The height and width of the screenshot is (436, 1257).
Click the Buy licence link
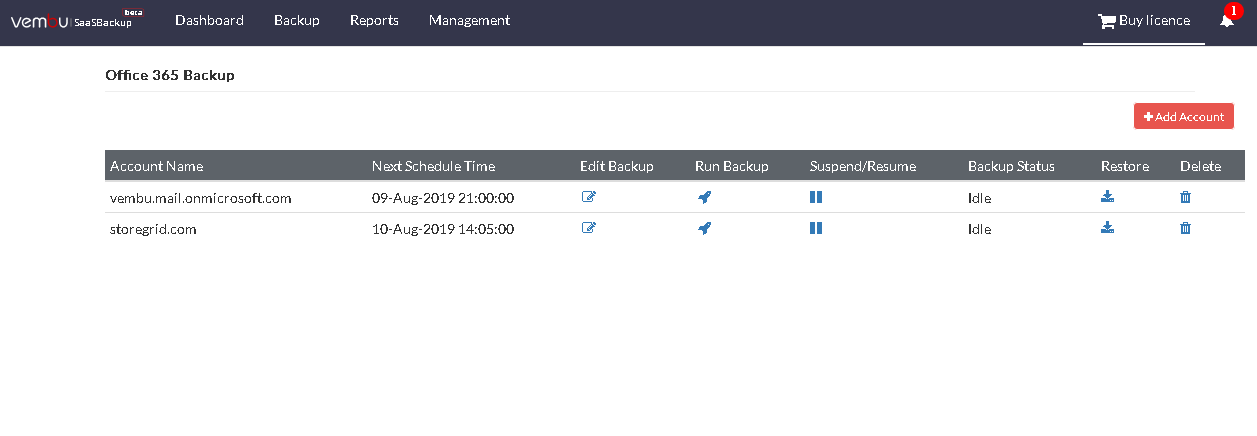coord(1144,20)
